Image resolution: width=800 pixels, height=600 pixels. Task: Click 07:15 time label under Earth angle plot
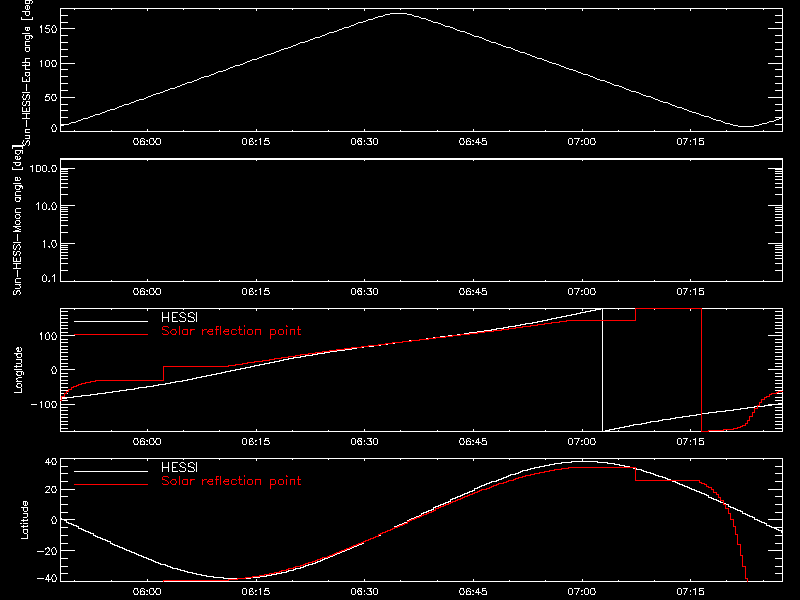[690, 141]
